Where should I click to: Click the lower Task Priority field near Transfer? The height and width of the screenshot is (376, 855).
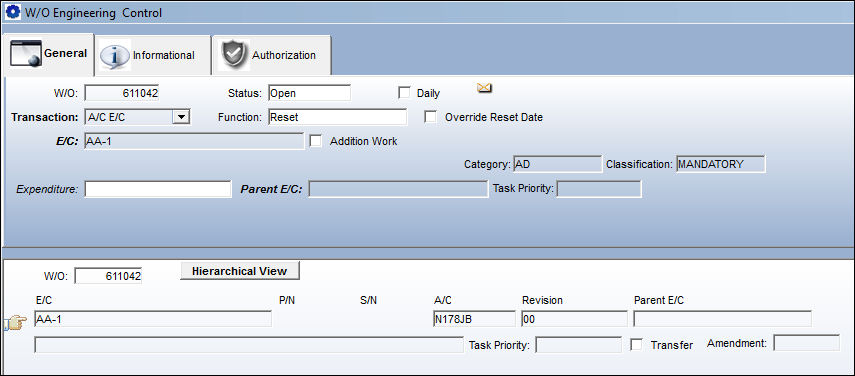coord(579,344)
